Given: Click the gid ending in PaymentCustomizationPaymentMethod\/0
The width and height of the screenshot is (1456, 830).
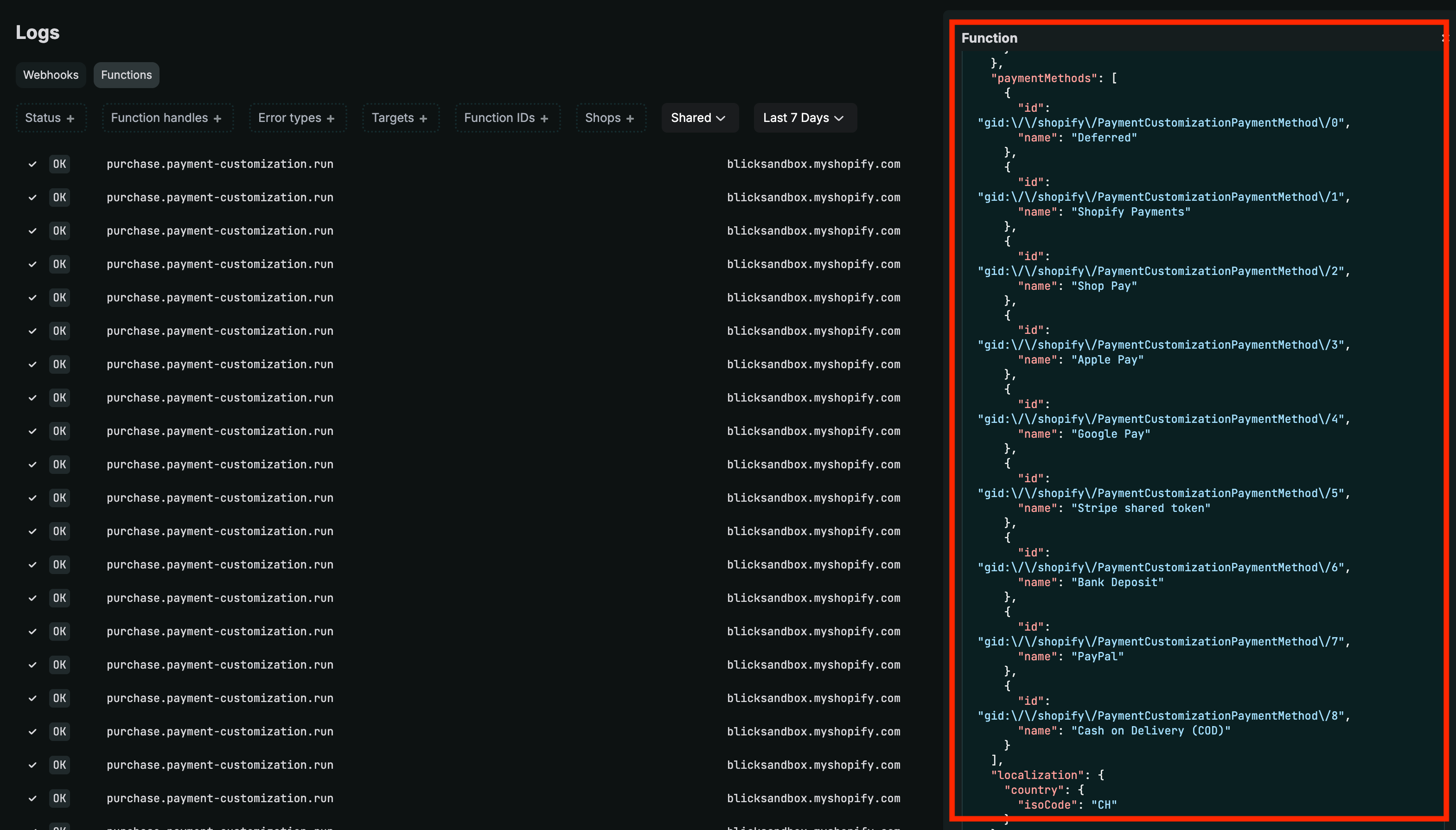Looking at the screenshot, I should pos(1161,122).
